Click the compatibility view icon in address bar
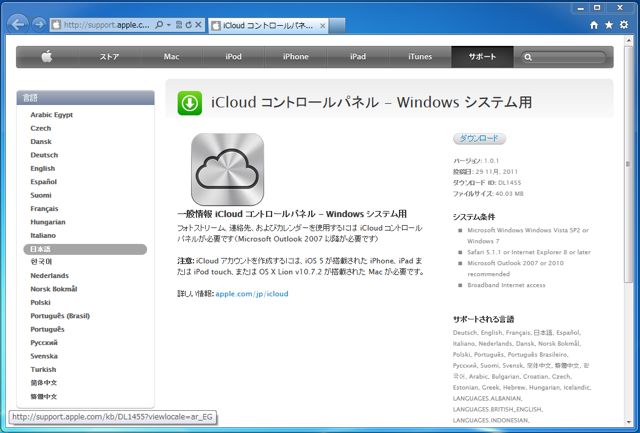Viewport: 640px width, 433px height. 179,25
